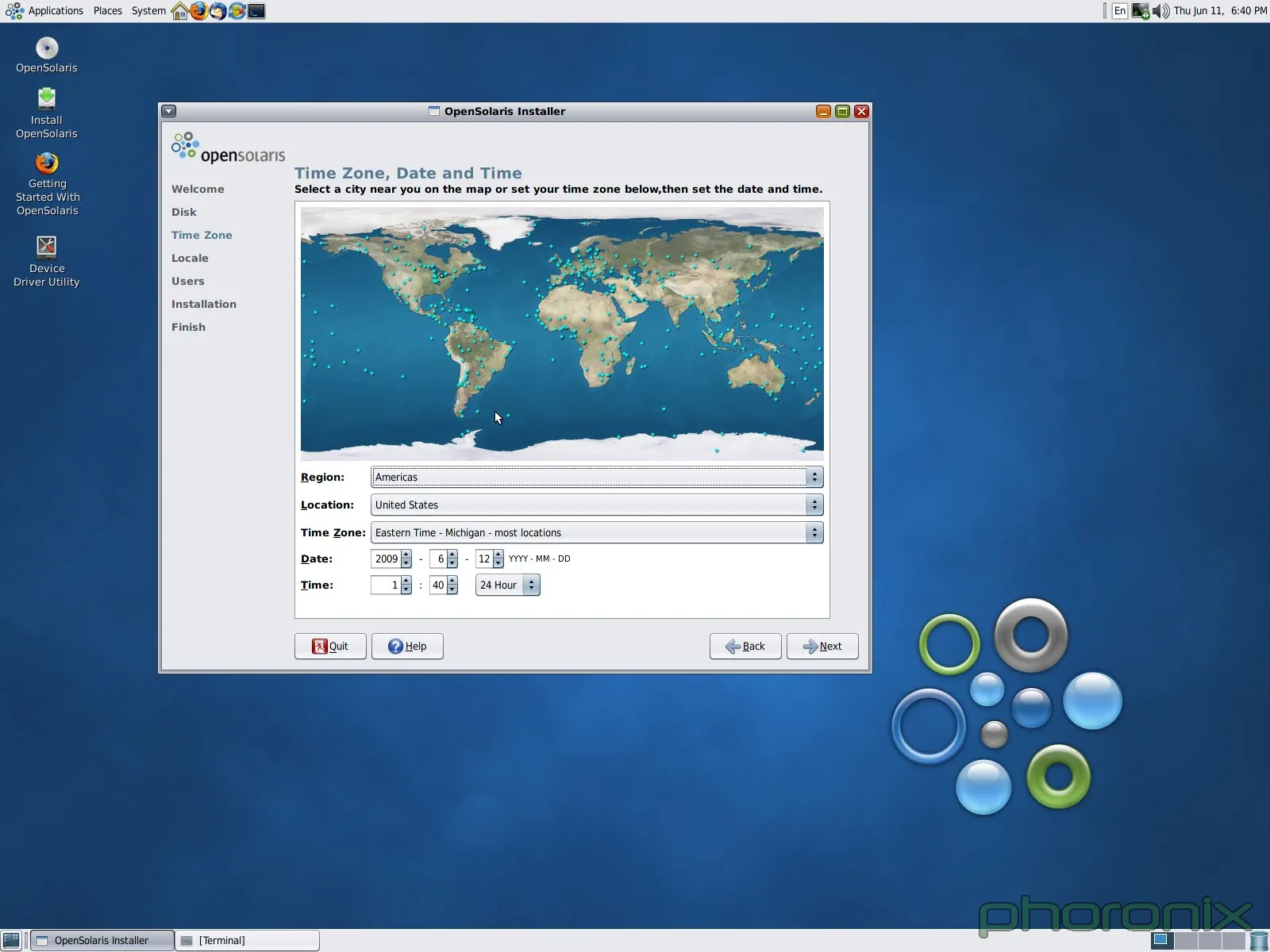Click the day field showing 12
The image size is (1270, 952).
[484, 559]
